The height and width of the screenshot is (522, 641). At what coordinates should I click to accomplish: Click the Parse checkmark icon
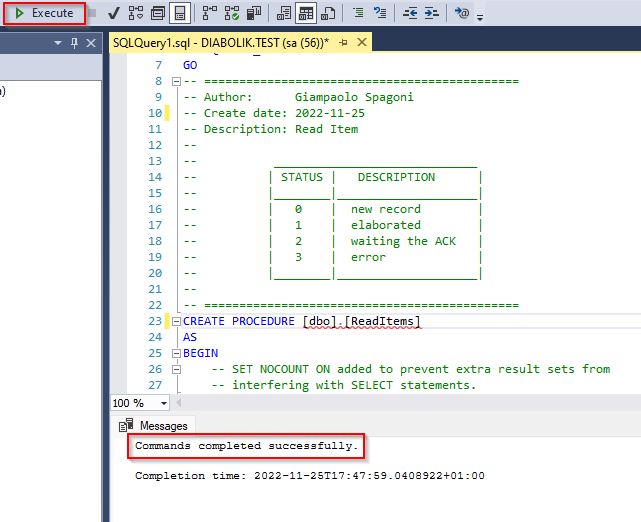point(113,13)
